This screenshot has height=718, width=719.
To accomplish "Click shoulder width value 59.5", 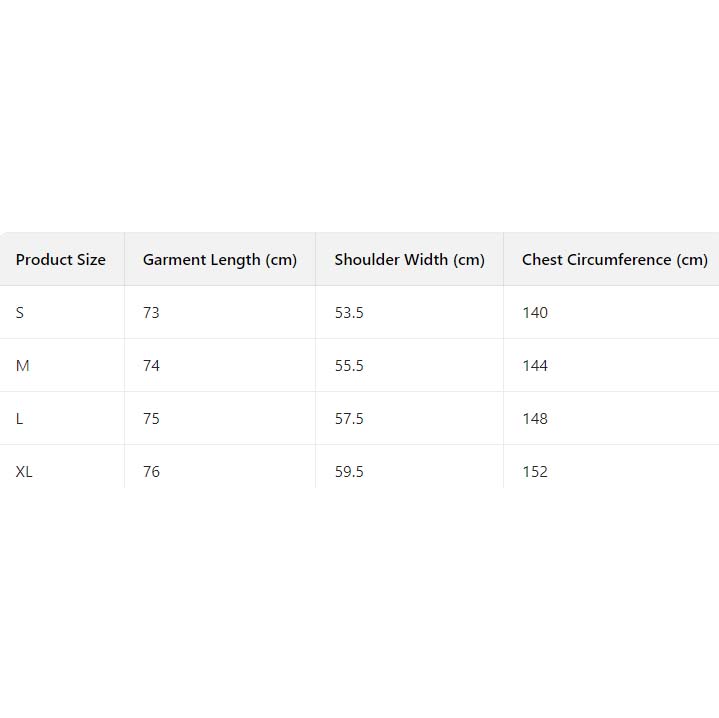I will click(x=349, y=472).
